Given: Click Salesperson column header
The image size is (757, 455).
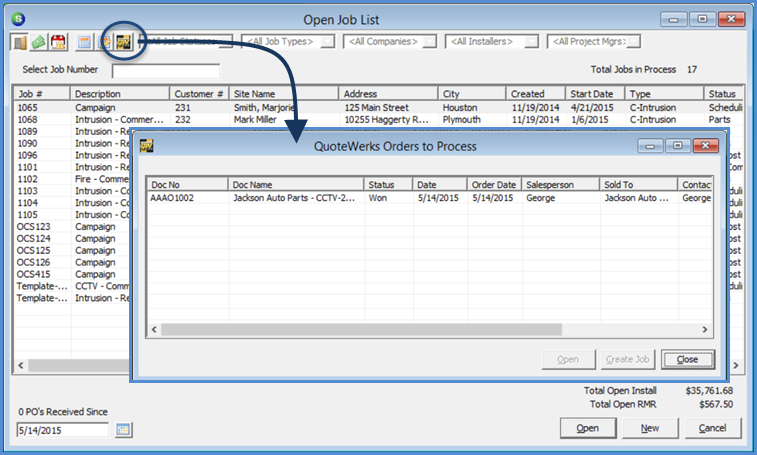Looking at the screenshot, I should pyautogui.click(x=561, y=185).
